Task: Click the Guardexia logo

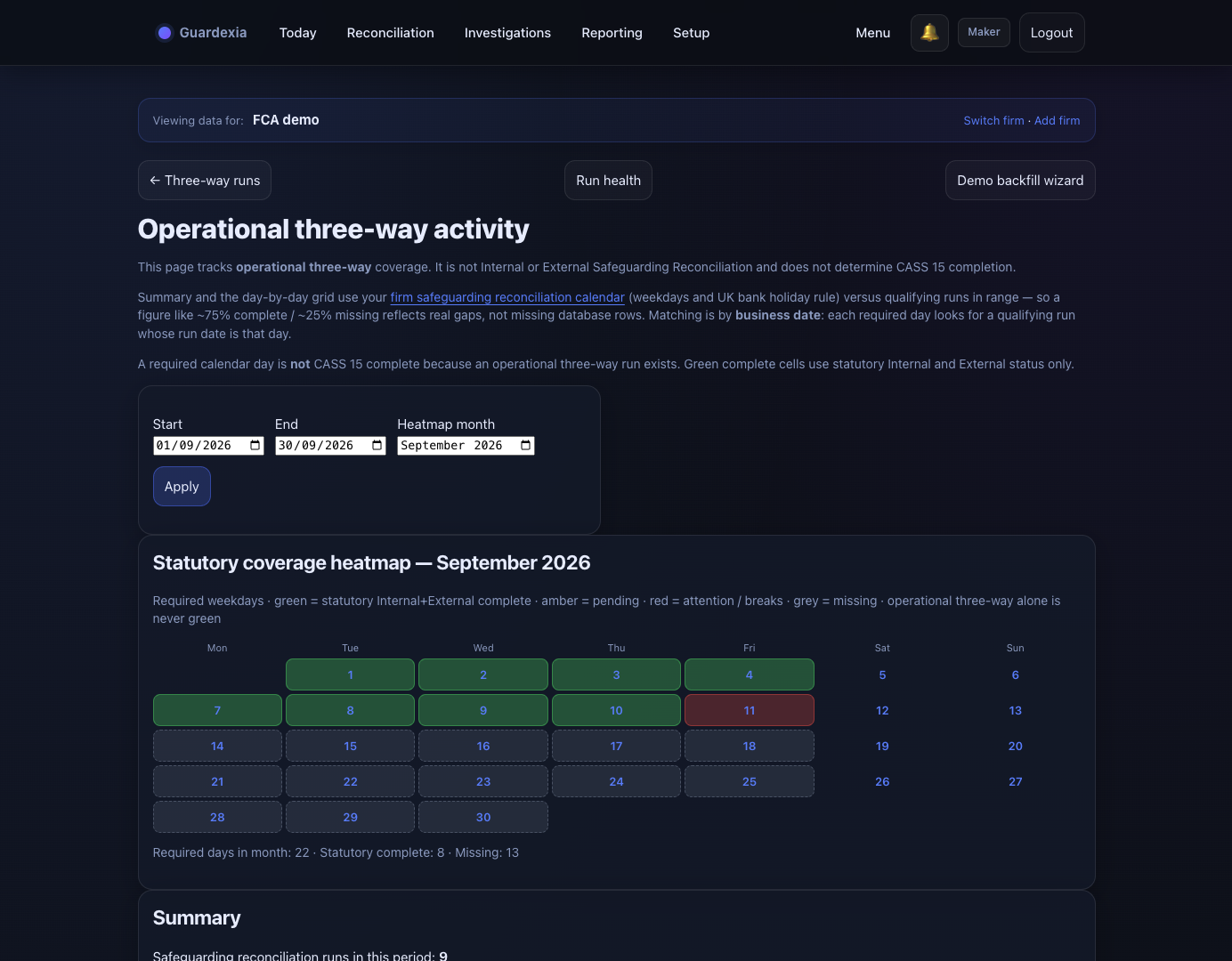Action: [x=202, y=33]
